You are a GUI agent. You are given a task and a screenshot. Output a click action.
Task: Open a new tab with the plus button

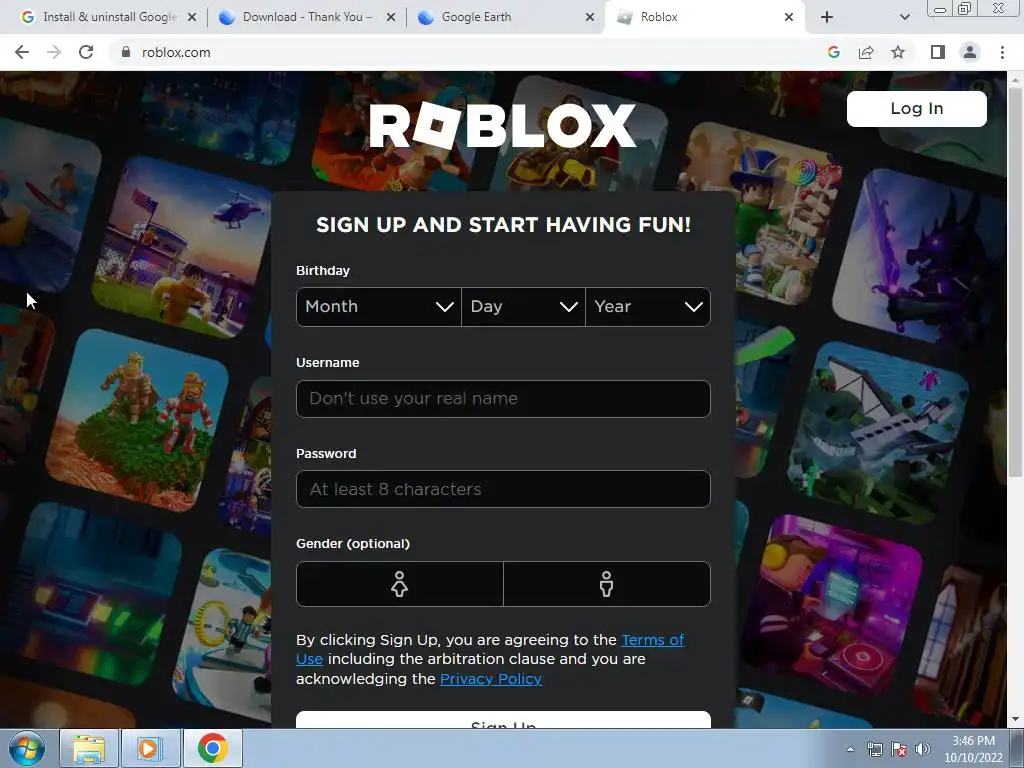tap(827, 18)
